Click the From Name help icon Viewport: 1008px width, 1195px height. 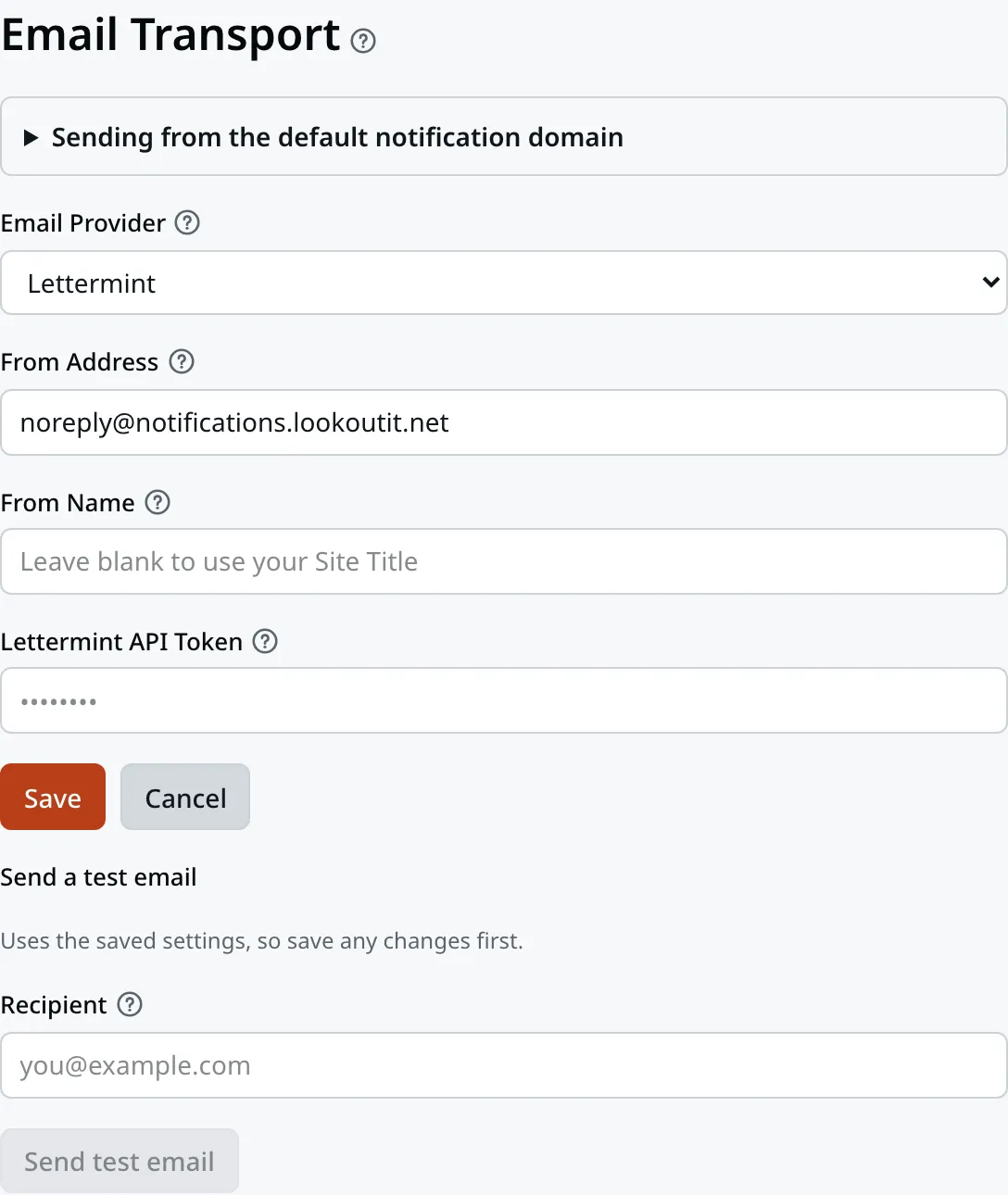[157, 502]
